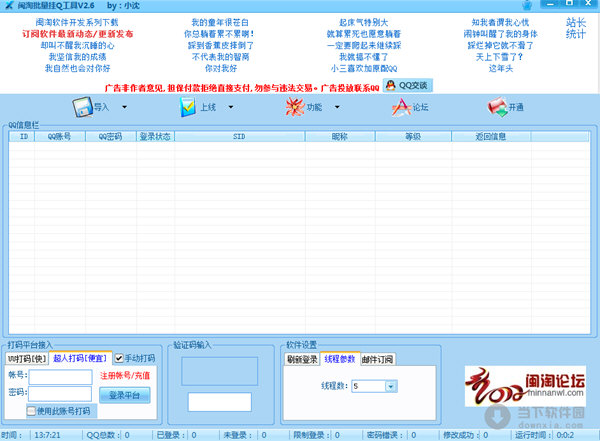Open the 刷新登录 tab
This screenshot has height=441, width=600.
coord(302,359)
